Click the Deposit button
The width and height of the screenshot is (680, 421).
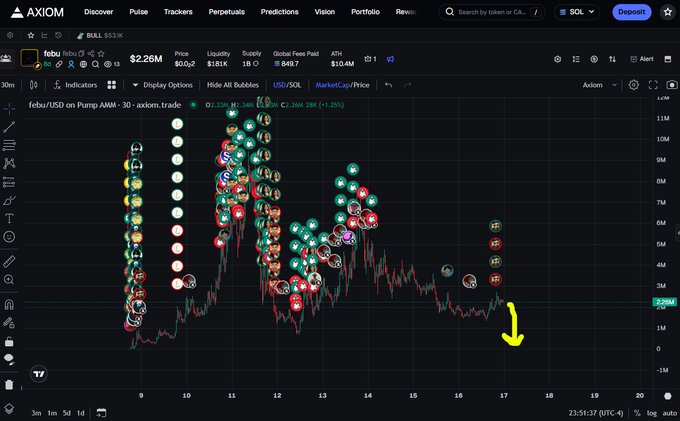pos(631,12)
